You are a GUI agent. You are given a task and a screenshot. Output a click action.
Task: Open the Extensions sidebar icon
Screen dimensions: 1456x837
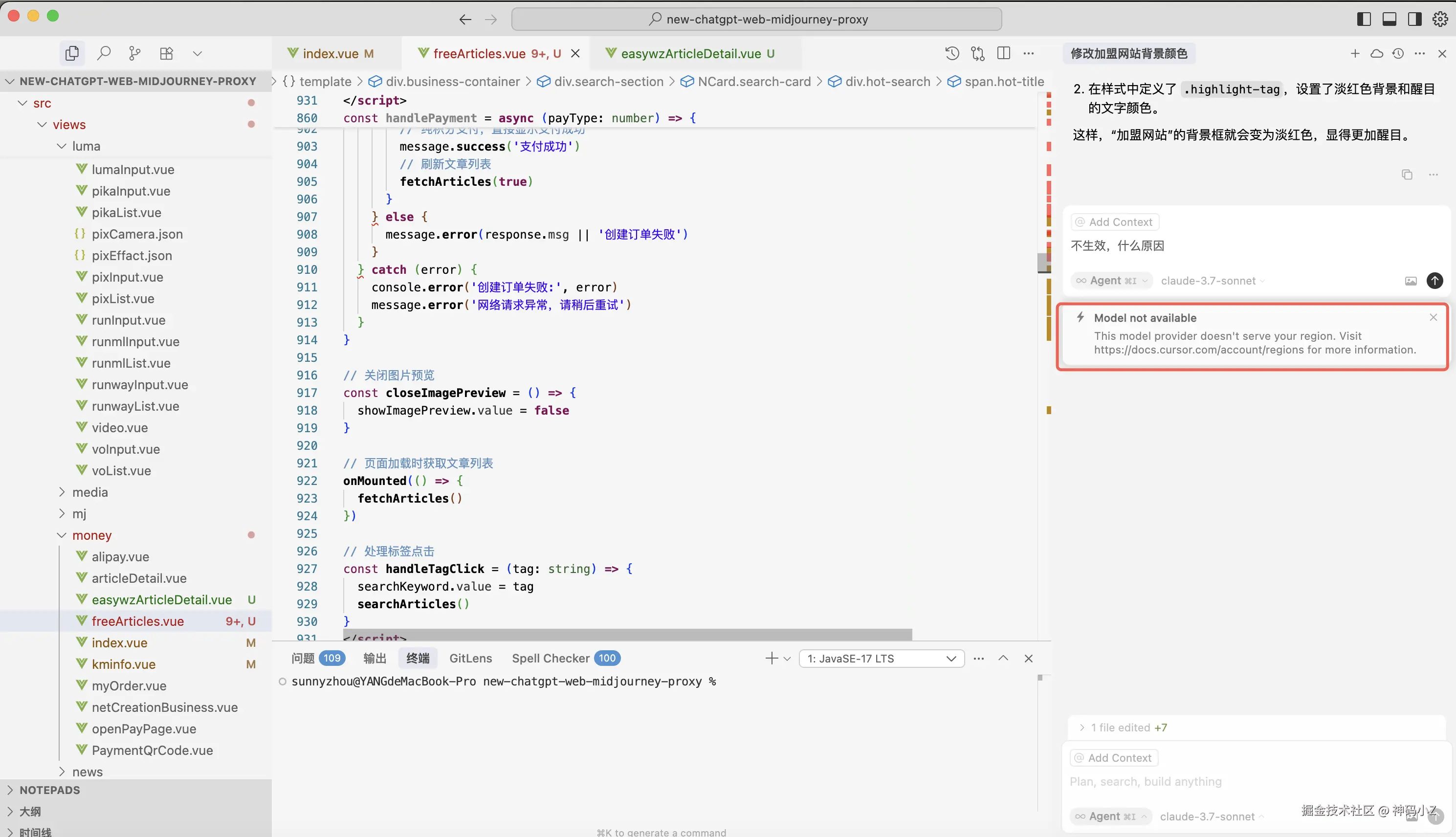tap(166, 53)
